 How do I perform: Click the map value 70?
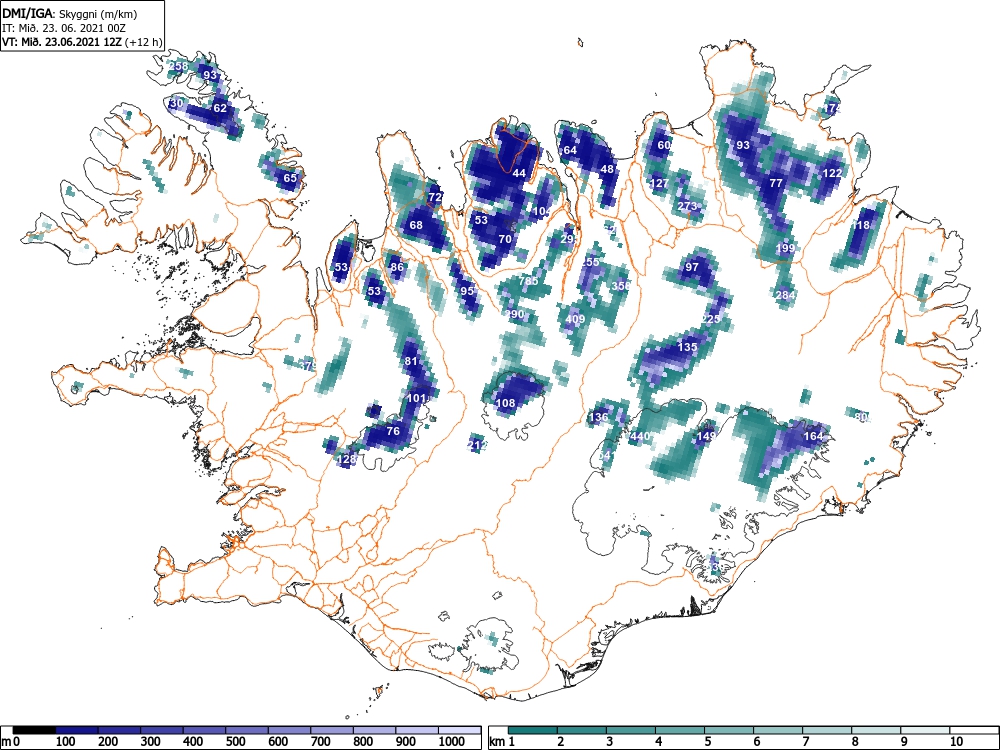coord(505,239)
